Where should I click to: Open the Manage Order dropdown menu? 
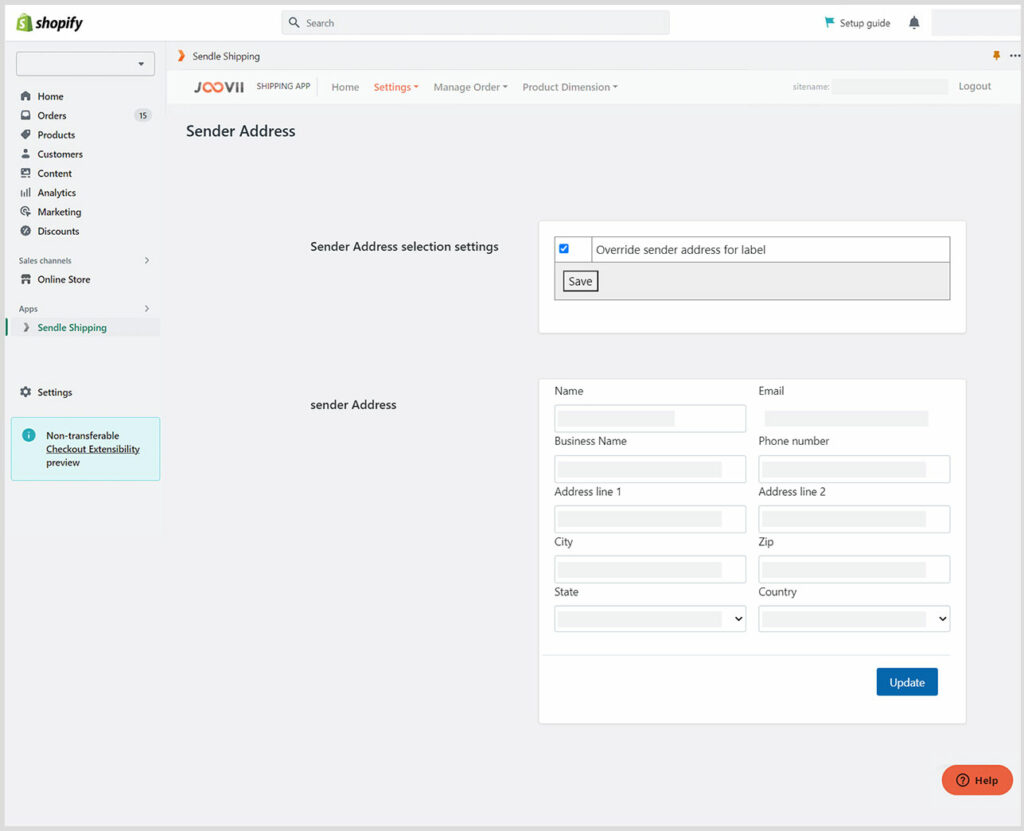tap(470, 87)
